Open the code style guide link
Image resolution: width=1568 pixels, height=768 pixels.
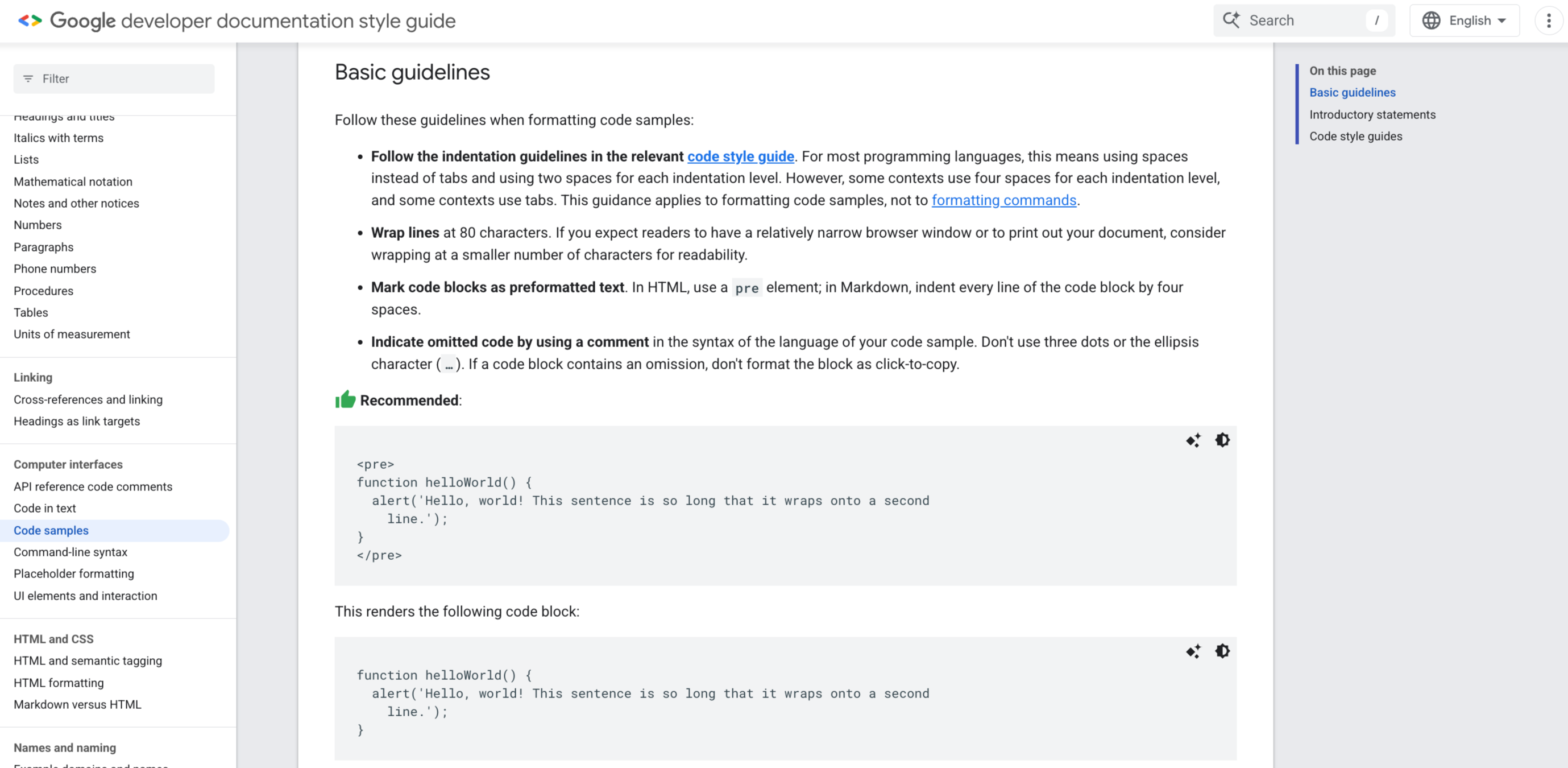click(x=740, y=156)
